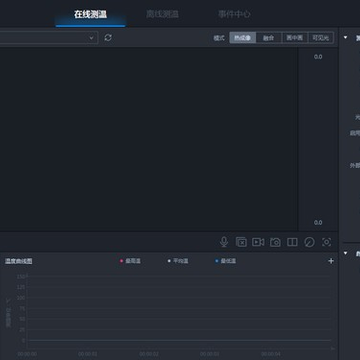Click the split-screen layout icon
This screenshot has width=360, height=360.
tap(292, 242)
